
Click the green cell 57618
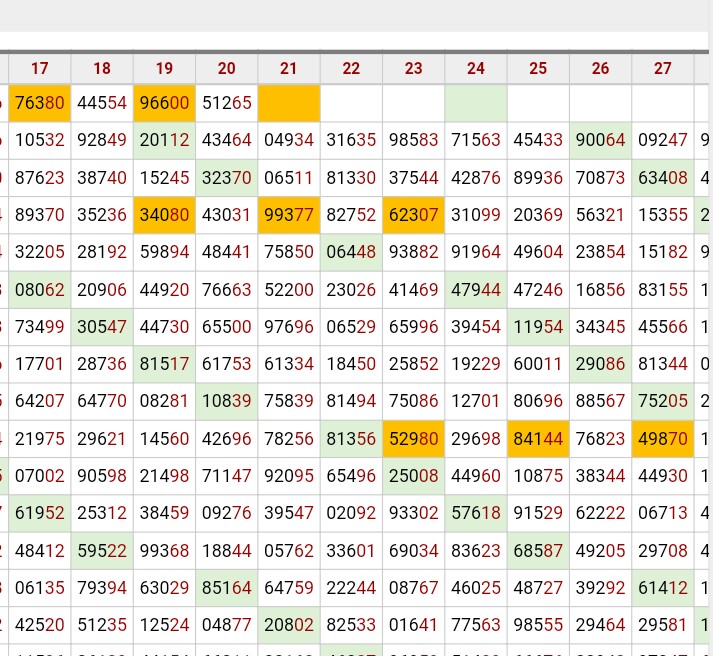click(x=476, y=513)
